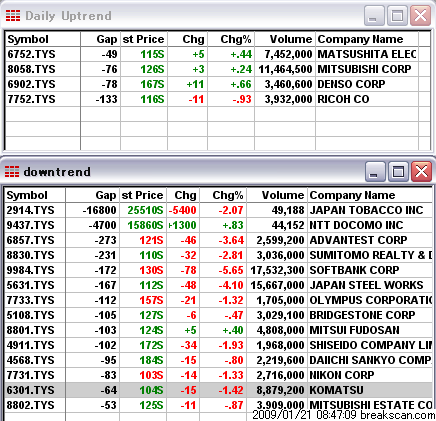Click the MATSUSHITA ELEC company name
The height and width of the screenshot is (421, 436).
click(367, 54)
